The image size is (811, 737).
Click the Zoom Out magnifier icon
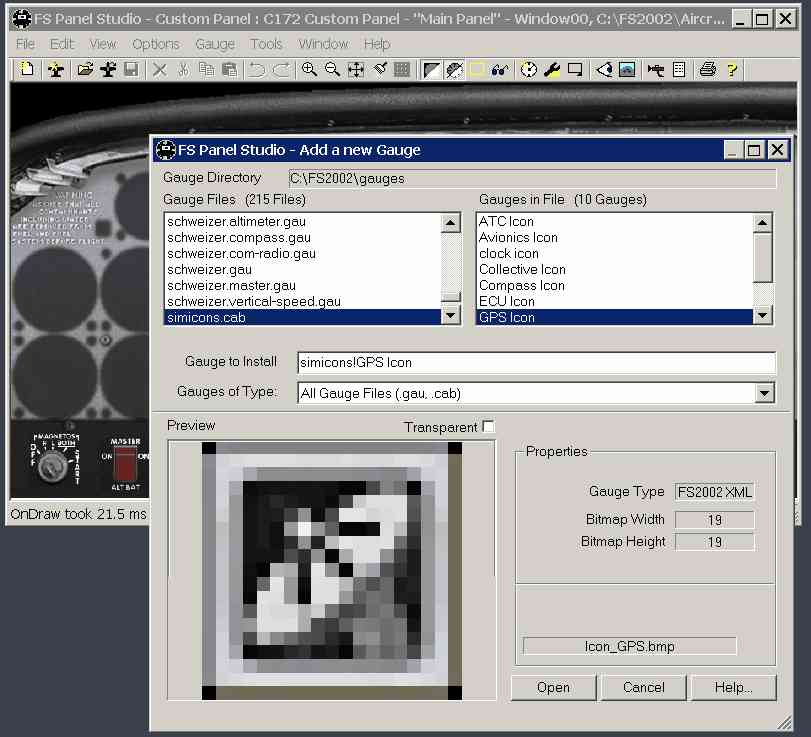pyautogui.click(x=333, y=69)
